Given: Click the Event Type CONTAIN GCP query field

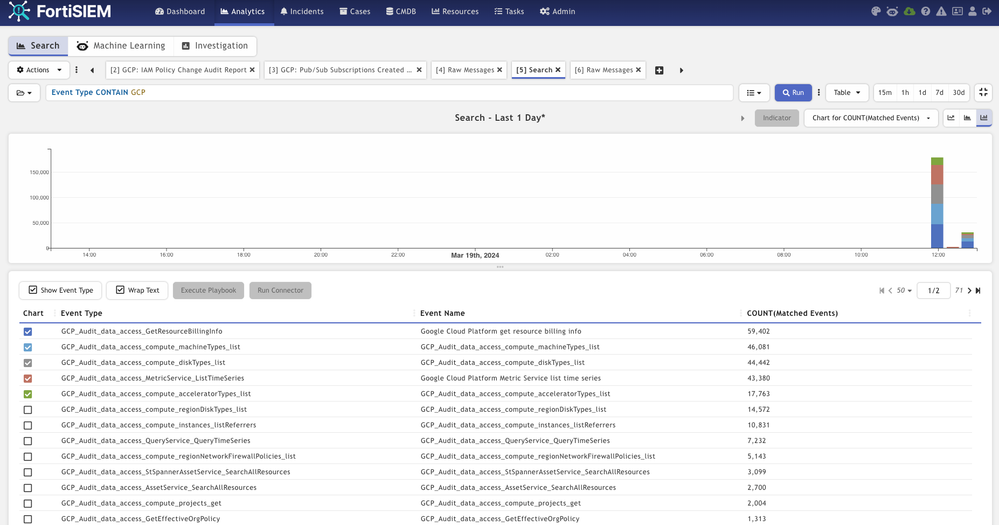Looking at the screenshot, I should (390, 93).
